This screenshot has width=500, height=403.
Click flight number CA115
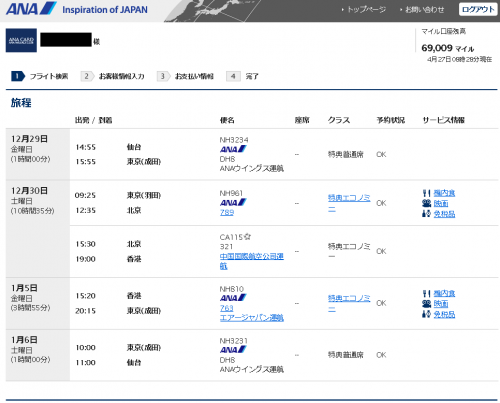tap(231, 237)
